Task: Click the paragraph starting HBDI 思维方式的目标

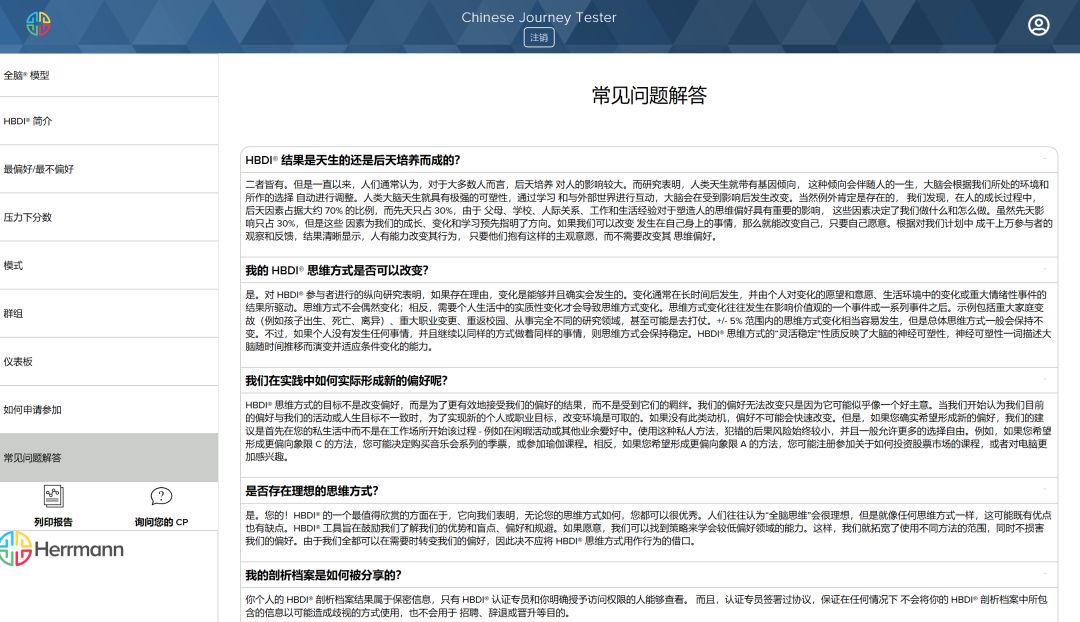Action: click(649, 431)
